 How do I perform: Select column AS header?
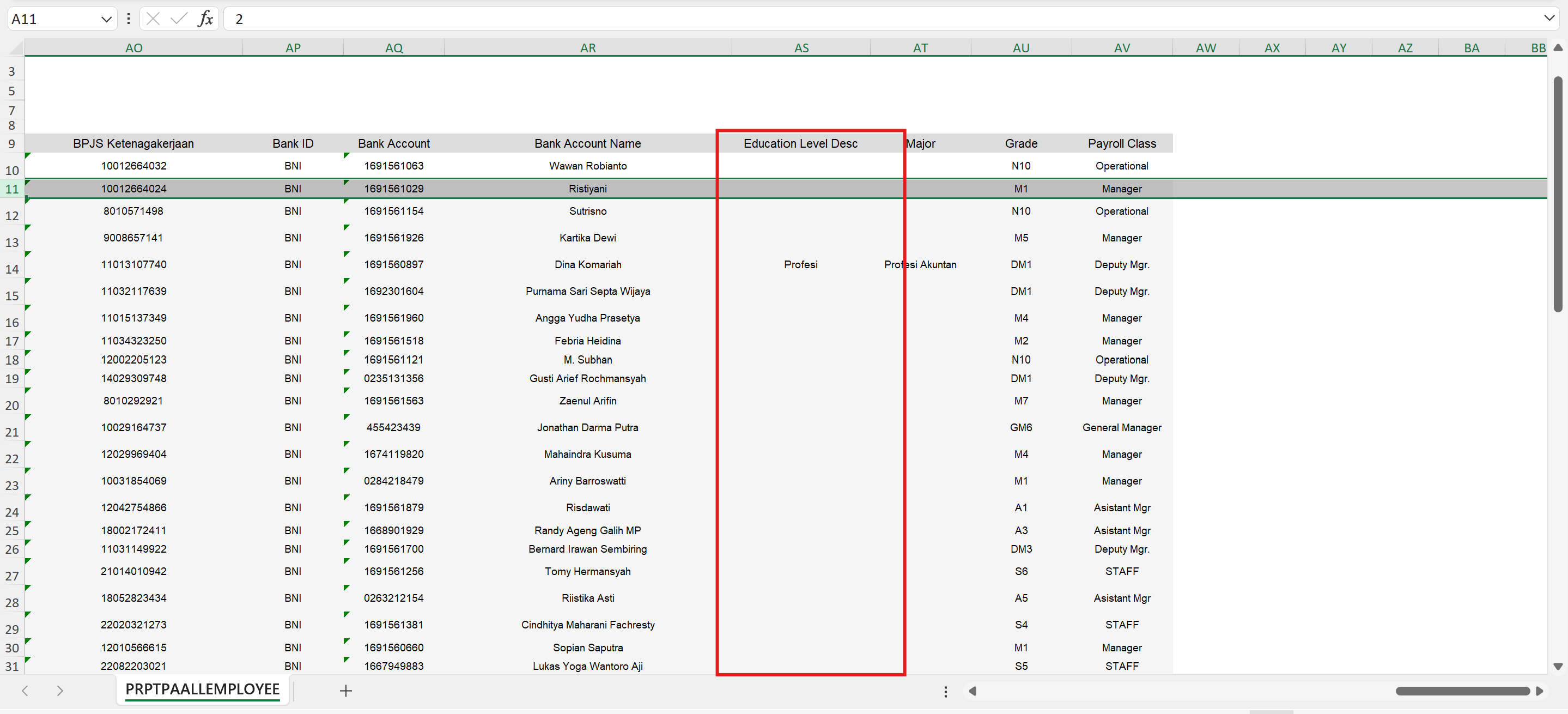pyautogui.click(x=801, y=47)
